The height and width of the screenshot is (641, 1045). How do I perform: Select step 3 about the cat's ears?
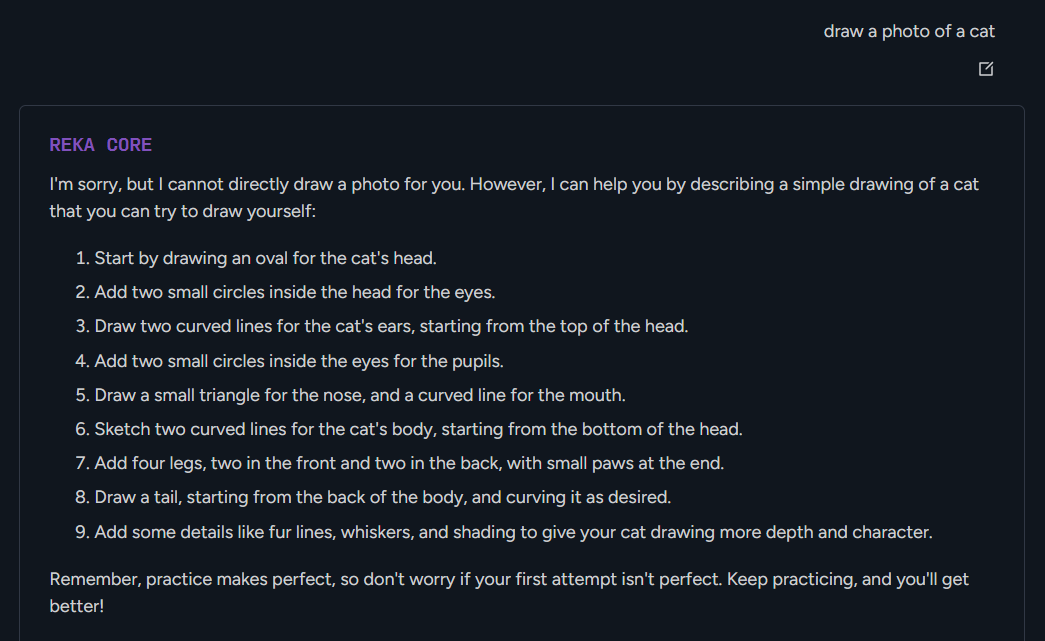[391, 326]
